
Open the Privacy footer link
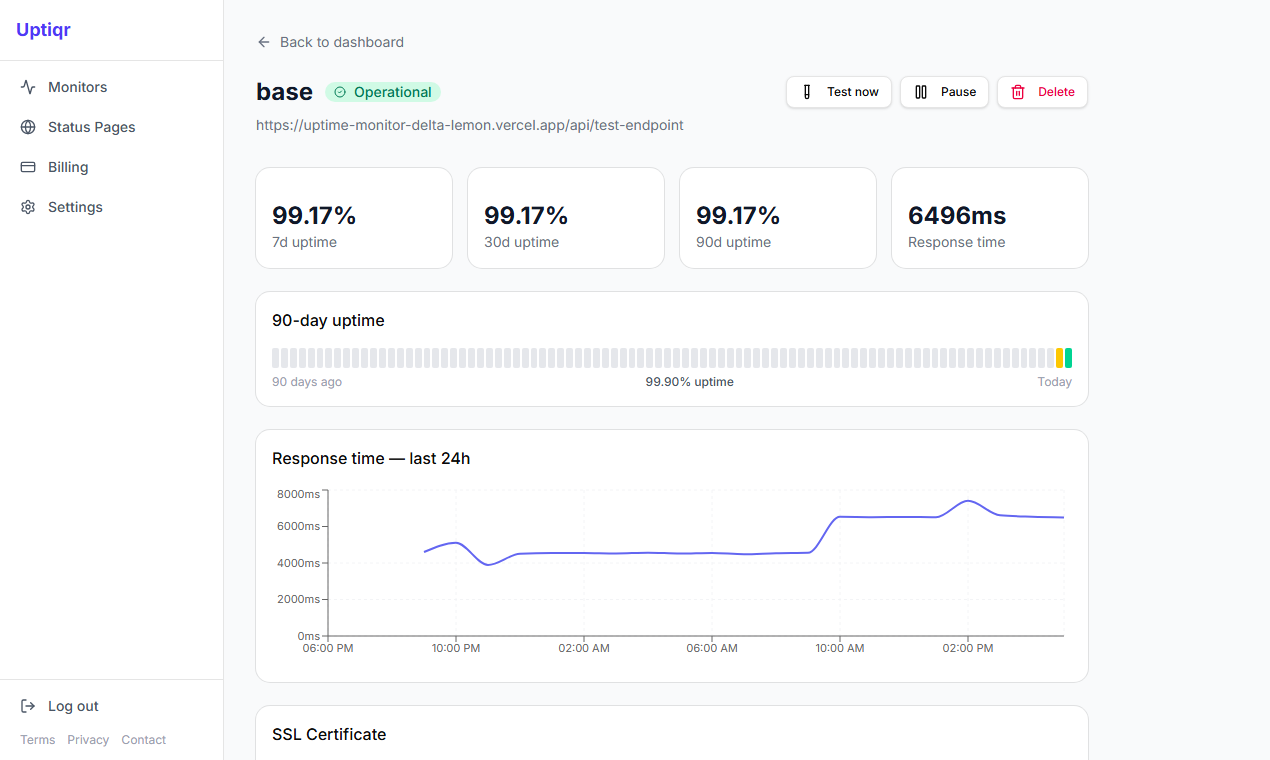coord(88,740)
